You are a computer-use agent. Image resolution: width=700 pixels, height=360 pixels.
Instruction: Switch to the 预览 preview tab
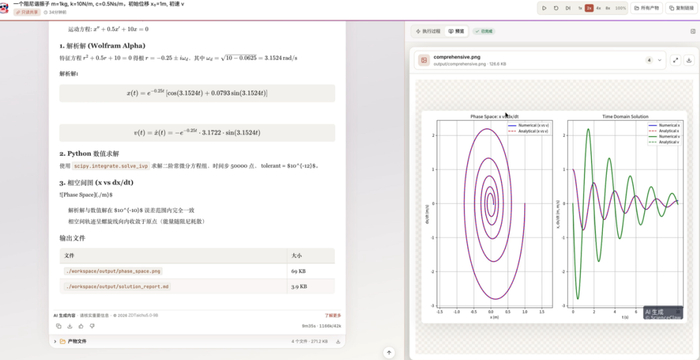click(456, 31)
